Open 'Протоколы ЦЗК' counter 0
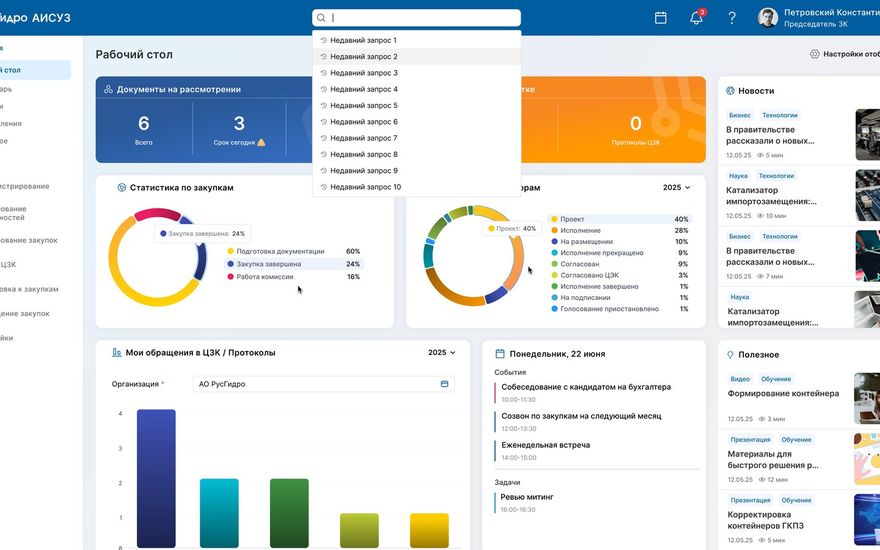880x550 pixels. (635, 130)
